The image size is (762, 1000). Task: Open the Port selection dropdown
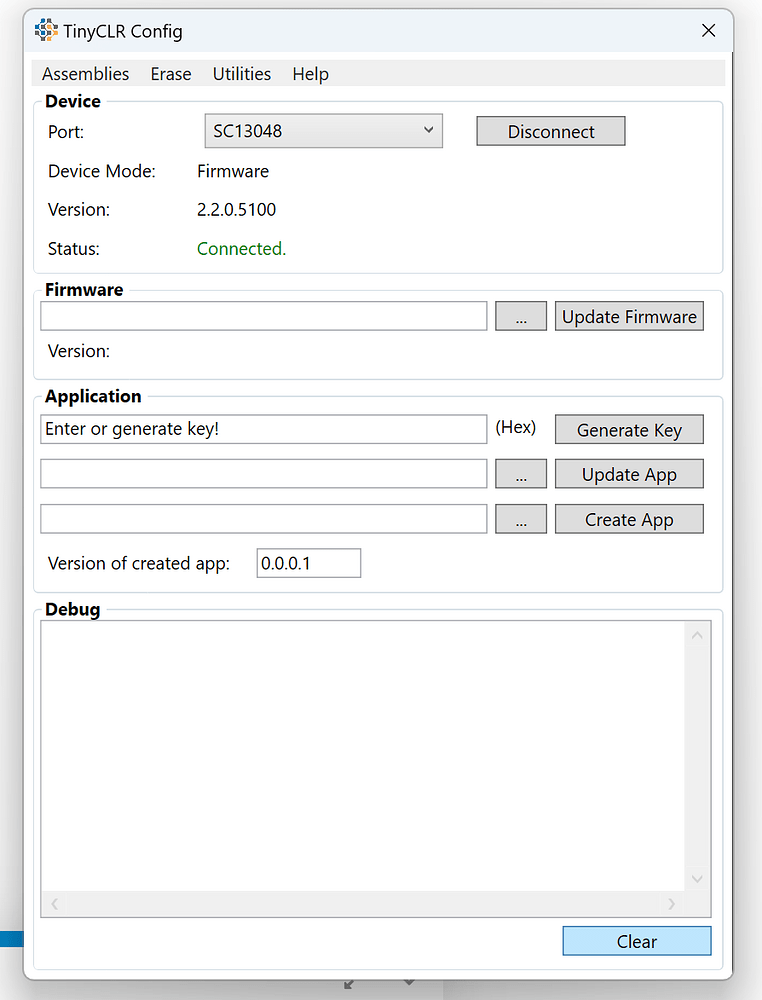click(428, 130)
